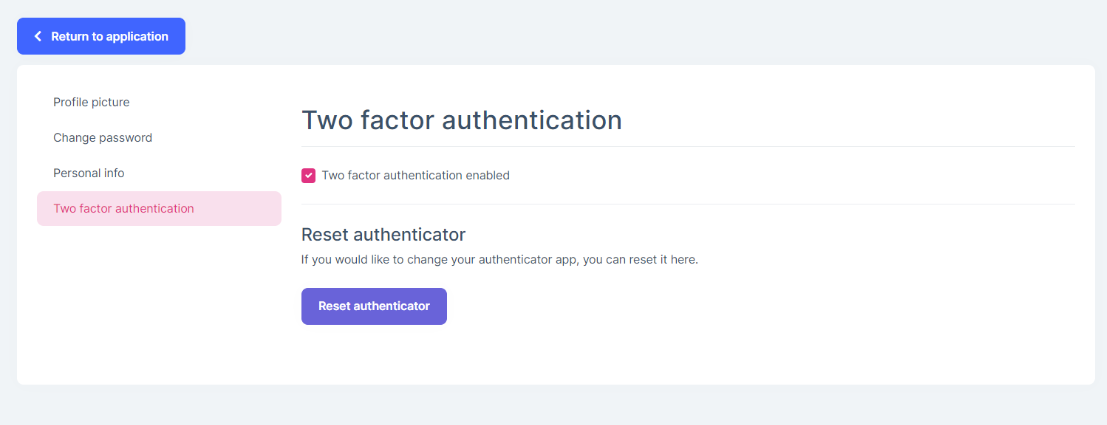Open the Profile picture section
Image resolution: width=1107 pixels, height=425 pixels.
[x=91, y=102]
